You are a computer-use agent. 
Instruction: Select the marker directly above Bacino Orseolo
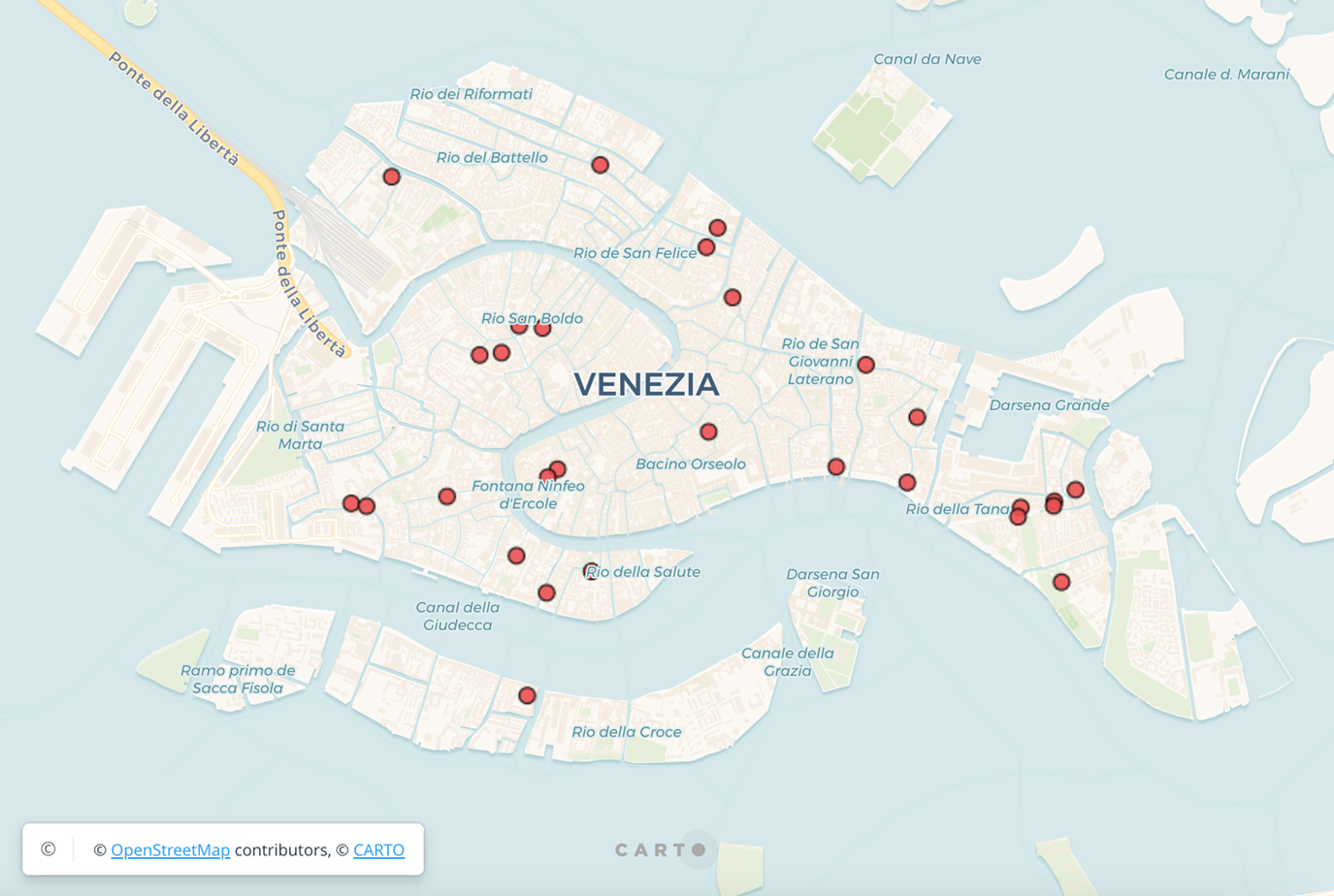point(708,432)
